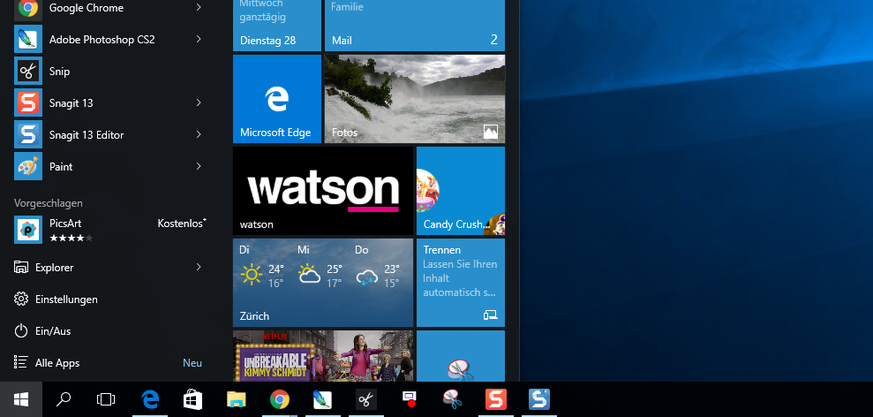Open the Microsoft Edge tile
The image size is (873, 417).
(x=277, y=99)
